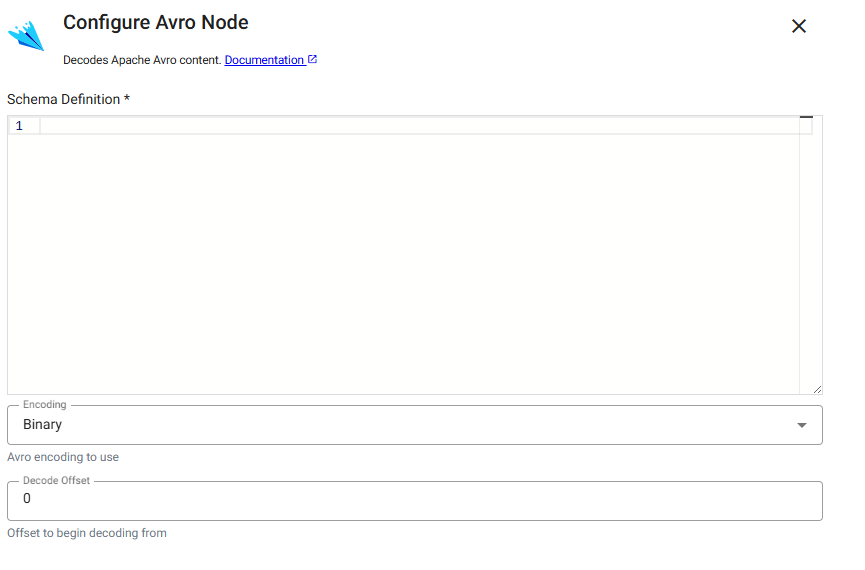Open the Encoding dropdown showing Binary
Screen dimensions: 865x570
pos(400,425)
